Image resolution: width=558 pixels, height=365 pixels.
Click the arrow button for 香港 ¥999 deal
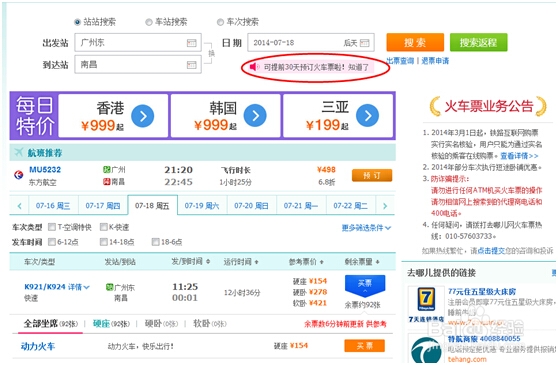pos(143,116)
